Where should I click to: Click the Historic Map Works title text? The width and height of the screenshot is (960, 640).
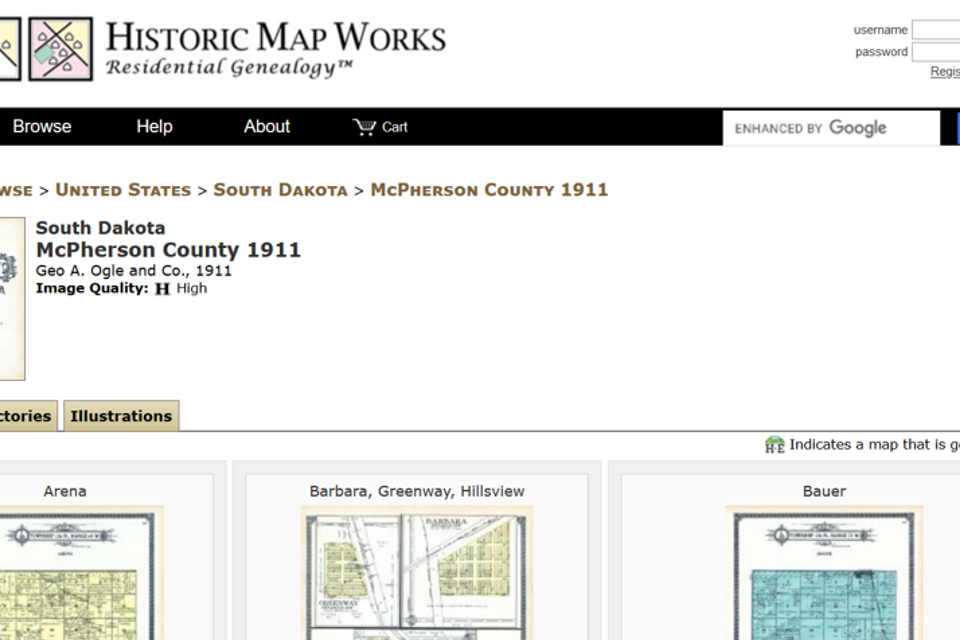(276, 37)
